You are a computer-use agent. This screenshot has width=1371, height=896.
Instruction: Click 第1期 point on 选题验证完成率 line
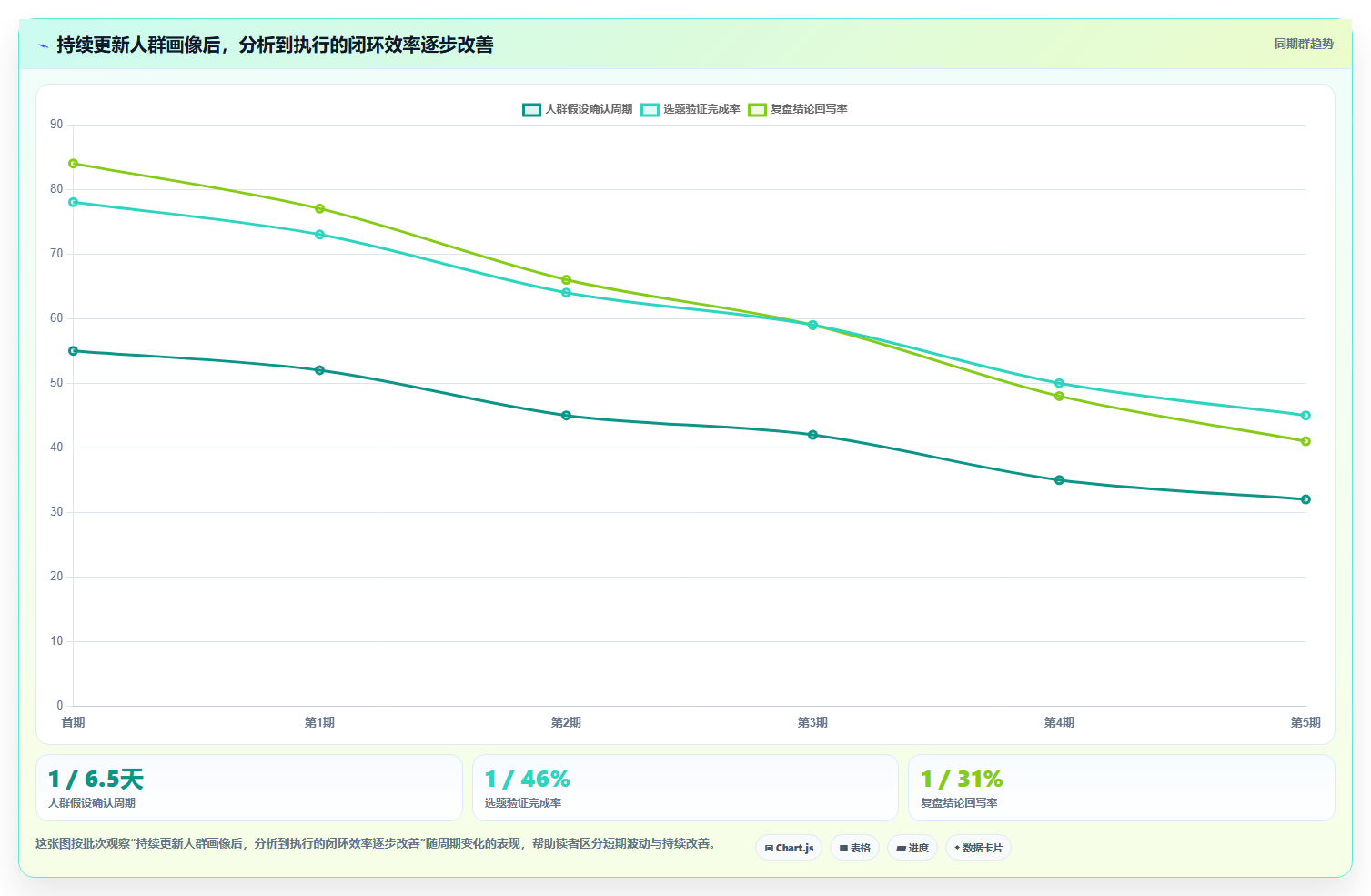pos(319,235)
